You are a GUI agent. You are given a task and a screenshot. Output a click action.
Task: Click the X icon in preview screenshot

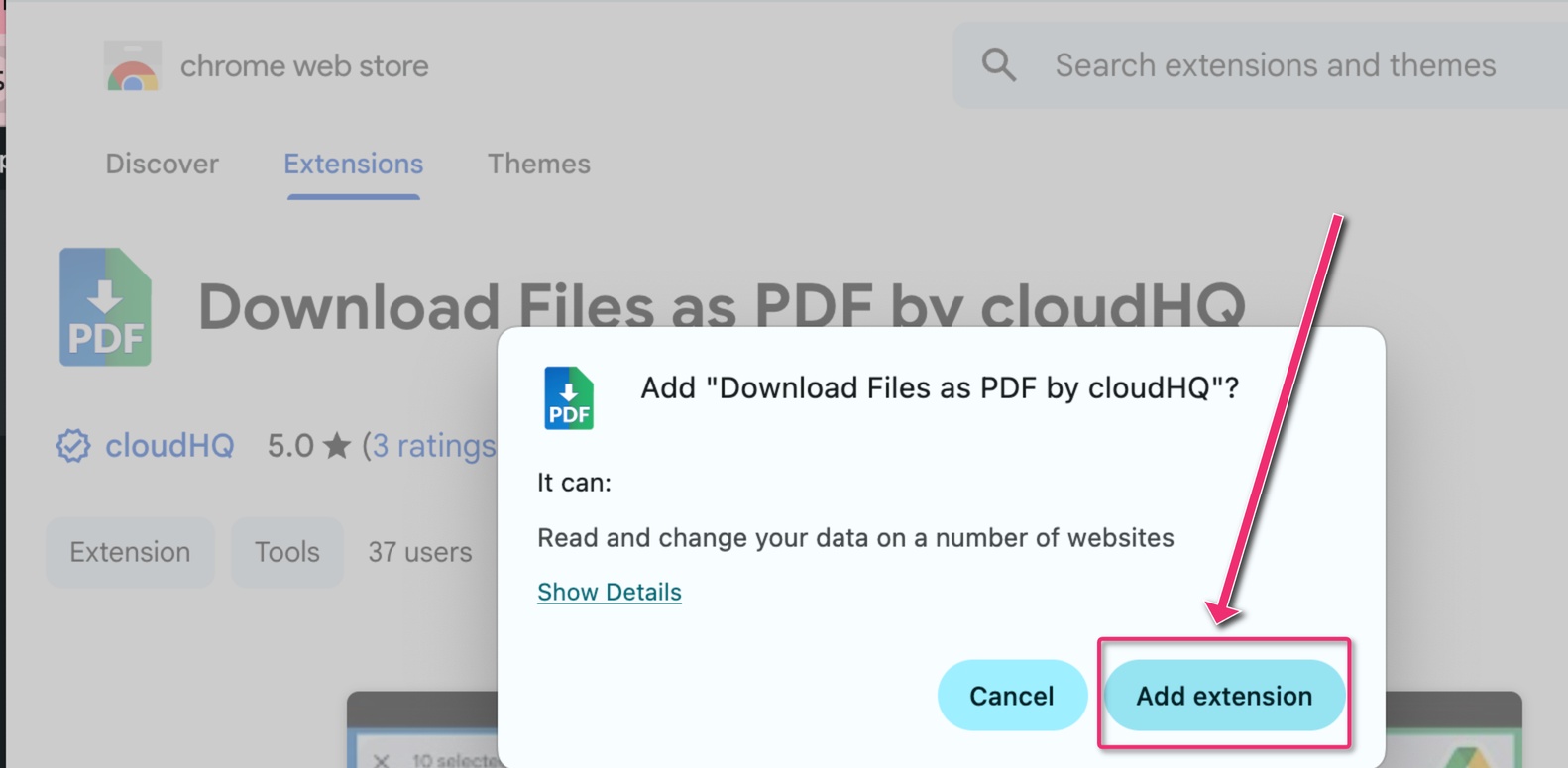[382, 760]
